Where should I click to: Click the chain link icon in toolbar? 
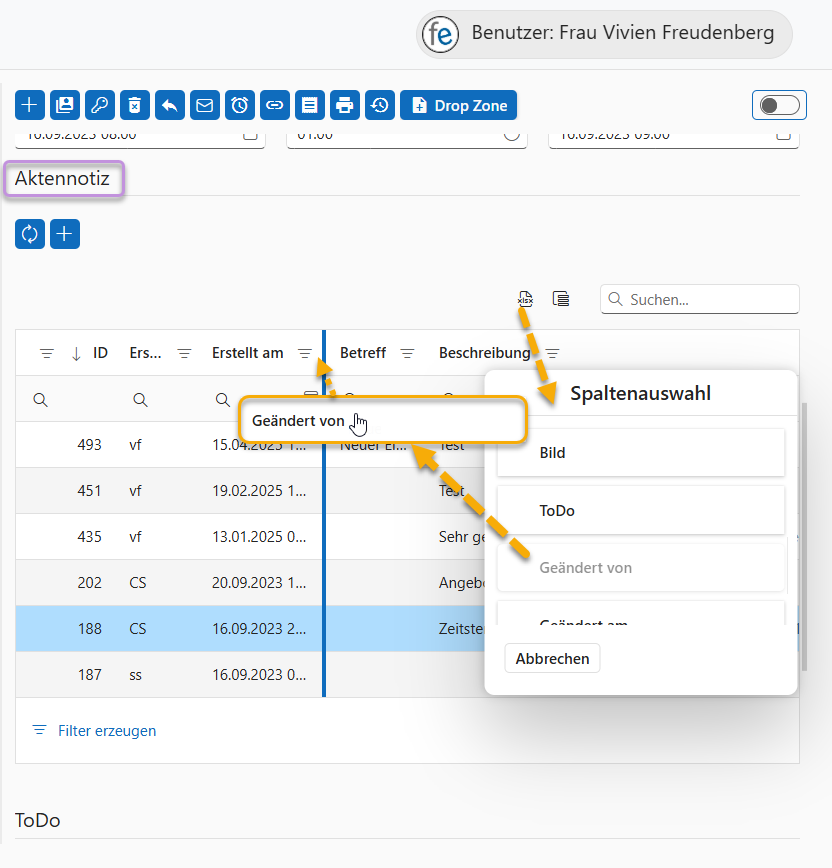274,105
